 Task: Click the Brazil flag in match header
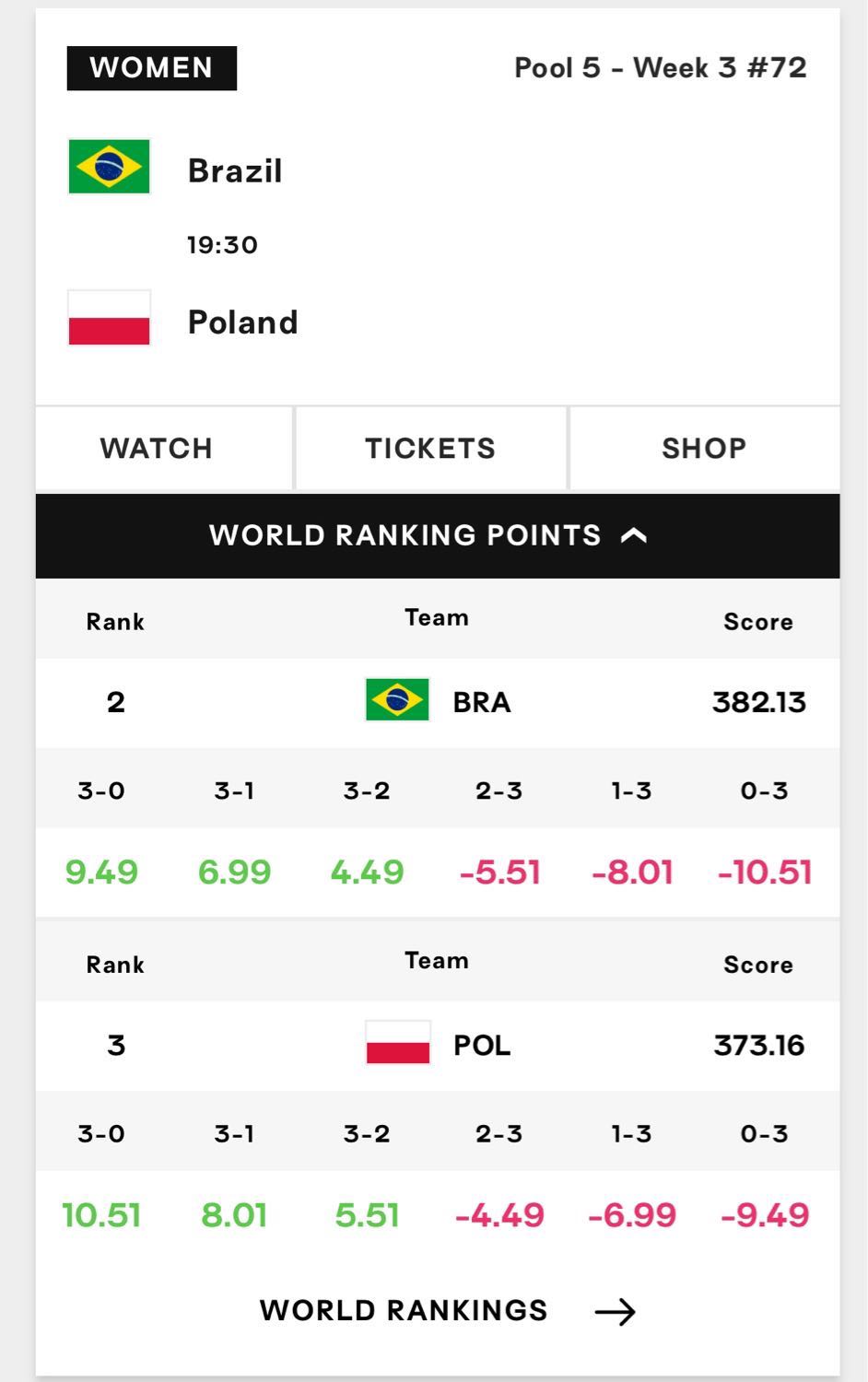click(x=109, y=167)
